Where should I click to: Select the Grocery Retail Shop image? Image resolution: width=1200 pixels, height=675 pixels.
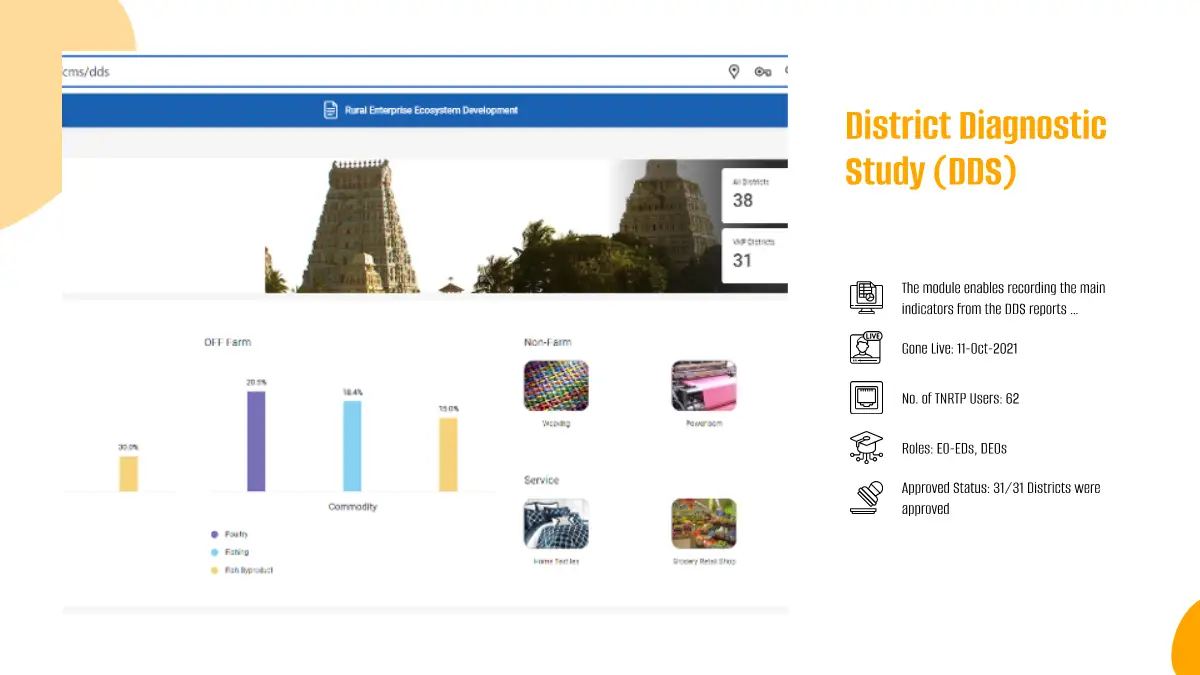[703, 524]
